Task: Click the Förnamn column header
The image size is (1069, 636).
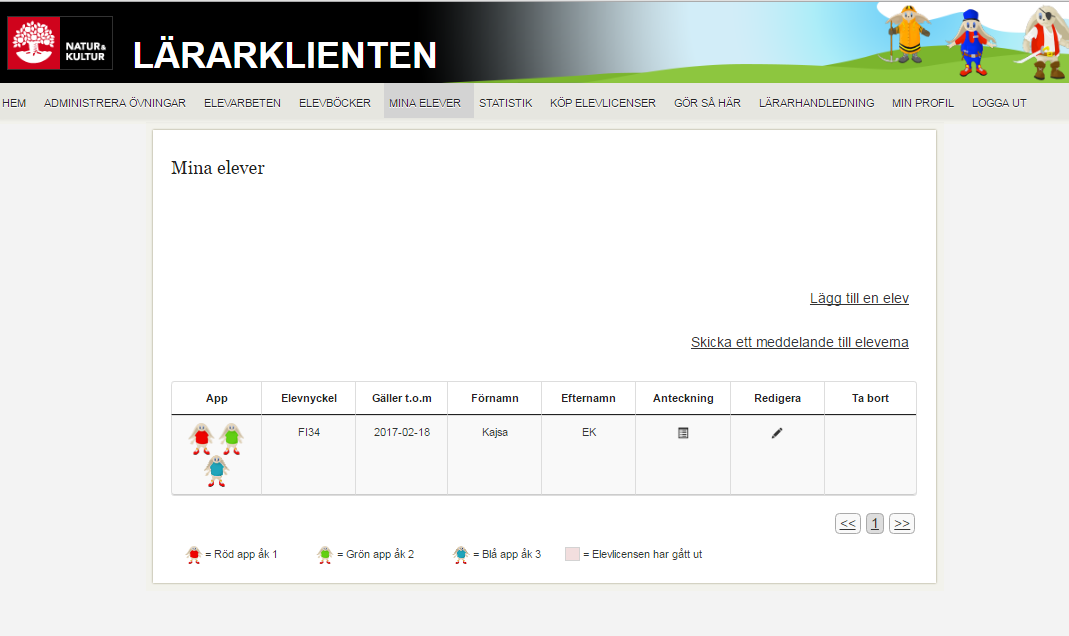Action: point(495,398)
